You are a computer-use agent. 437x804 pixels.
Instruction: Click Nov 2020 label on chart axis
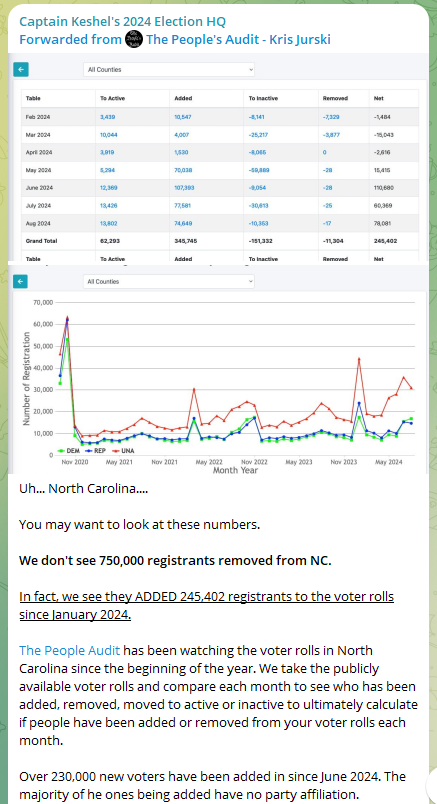click(x=75, y=462)
